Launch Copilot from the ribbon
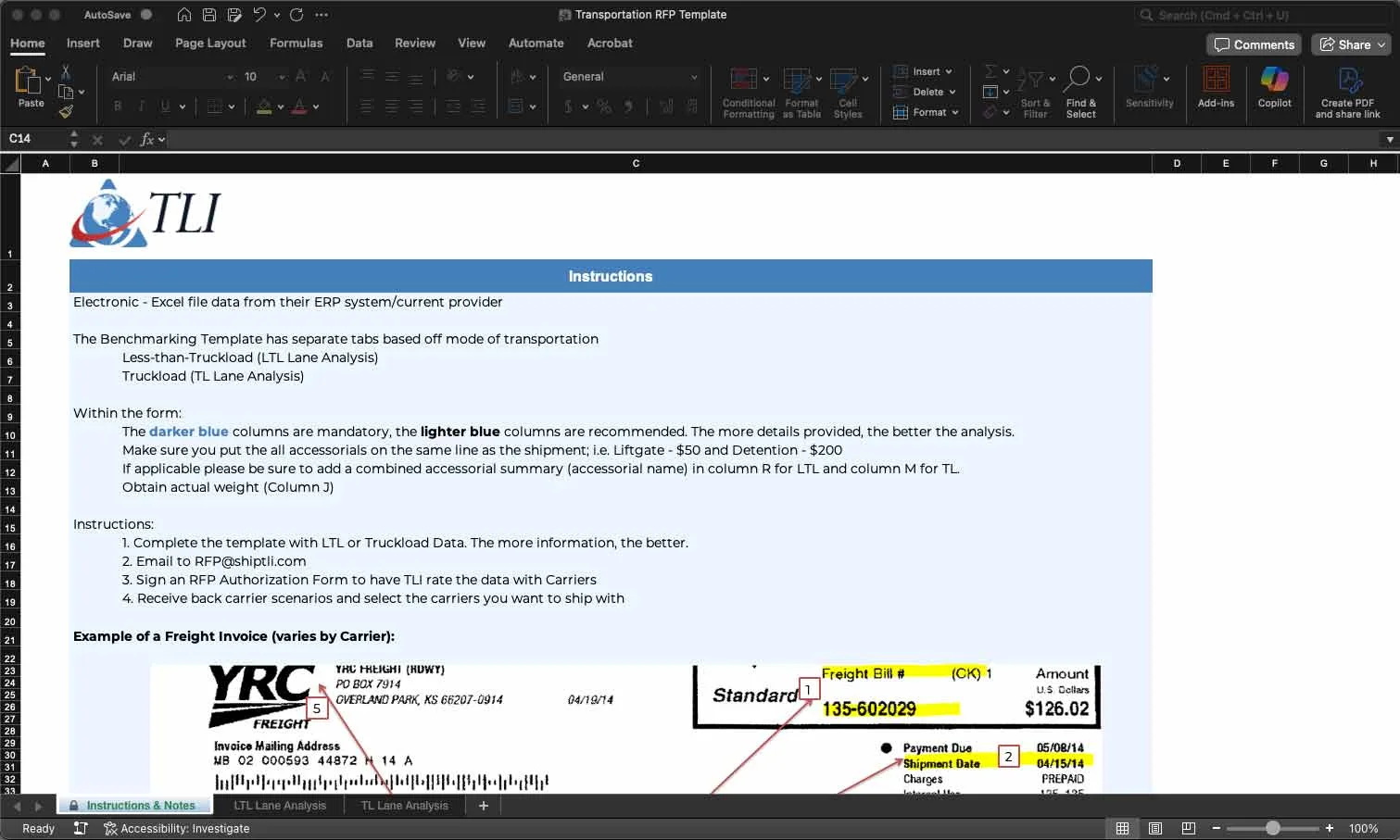The height and width of the screenshot is (840, 1400). pos(1273,88)
